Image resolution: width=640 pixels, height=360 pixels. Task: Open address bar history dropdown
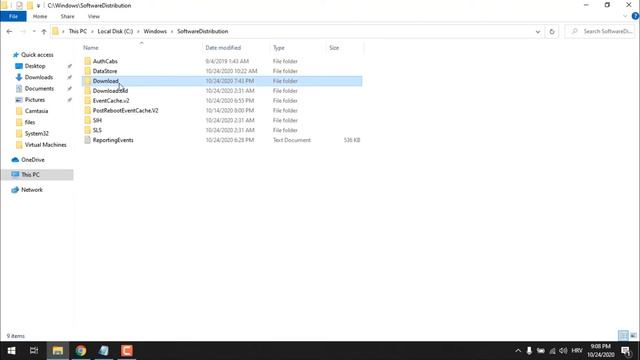[x=538, y=31]
